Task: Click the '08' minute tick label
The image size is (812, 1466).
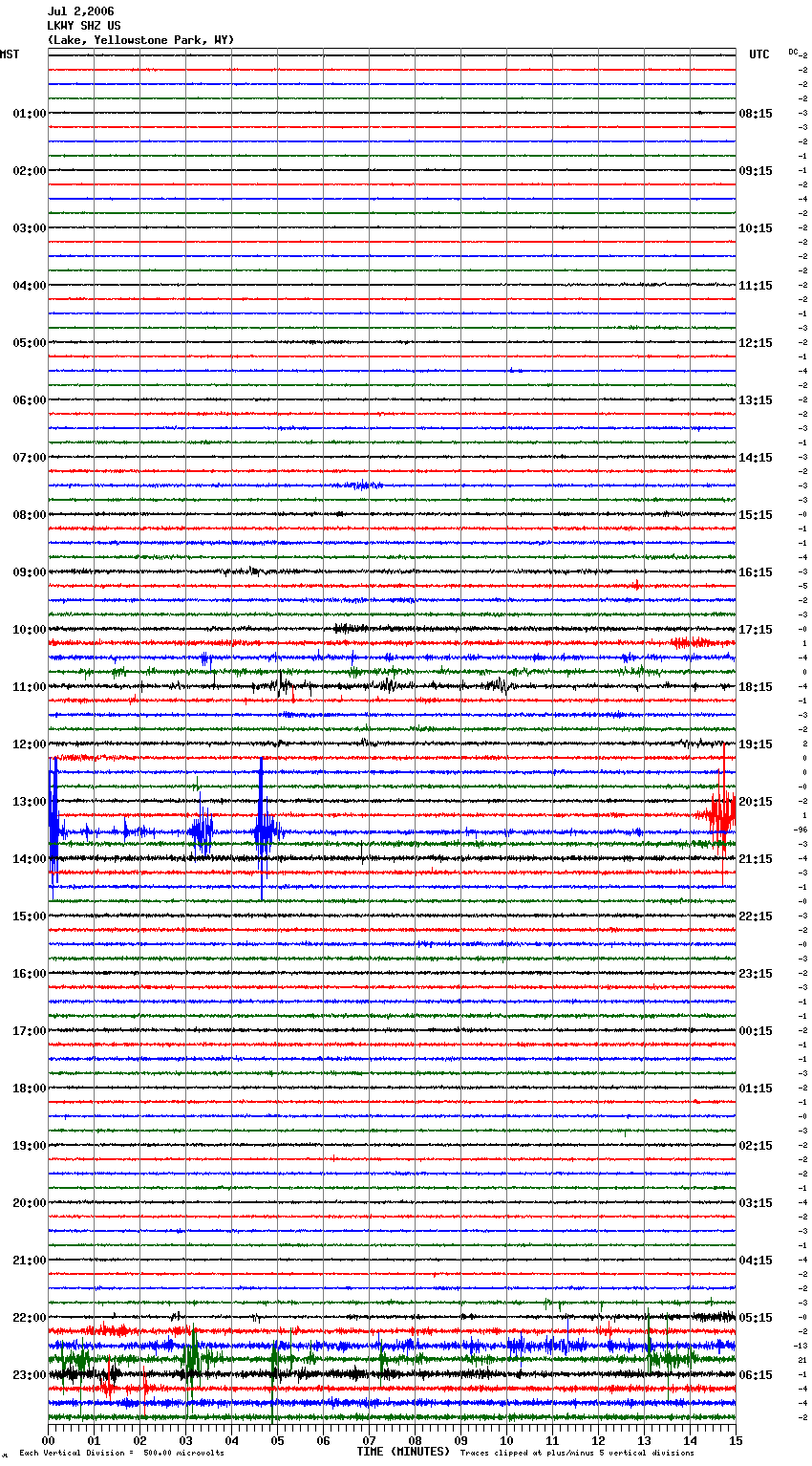Action: click(416, 1440)
